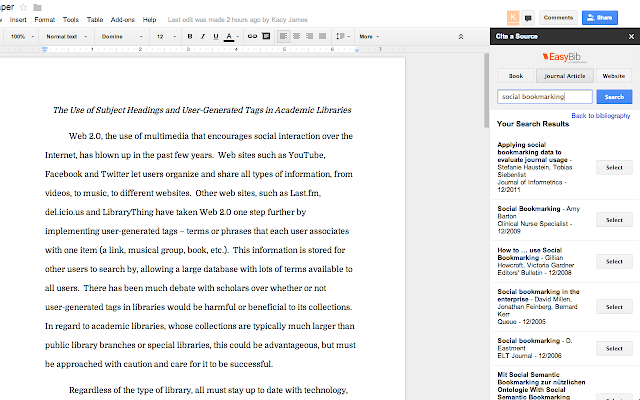
Task: Open the Domine font dropdown
Action: (122, 36)
